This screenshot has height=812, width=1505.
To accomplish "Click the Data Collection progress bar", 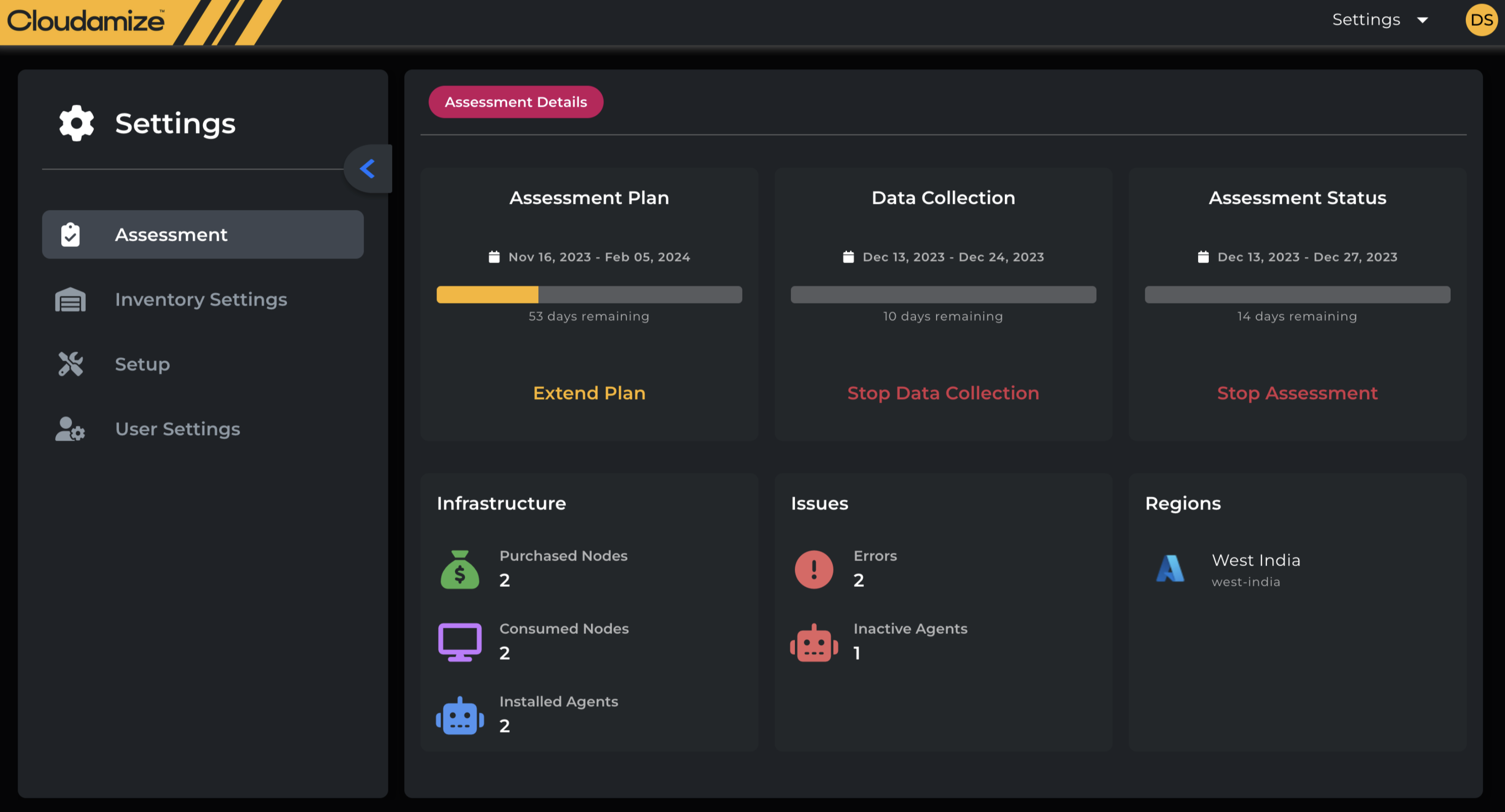I will 943,294.
